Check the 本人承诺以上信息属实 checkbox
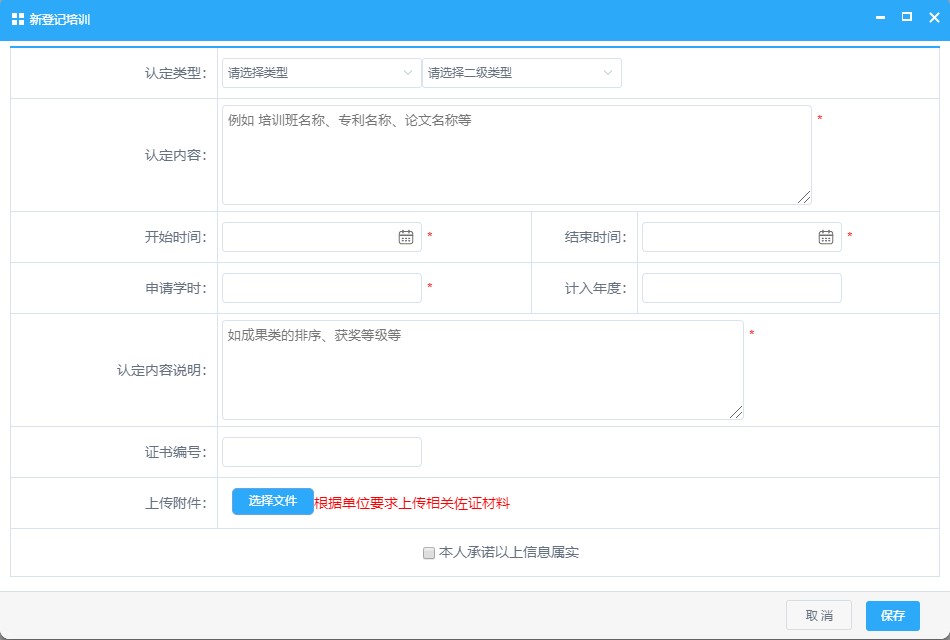 [429, 552]
